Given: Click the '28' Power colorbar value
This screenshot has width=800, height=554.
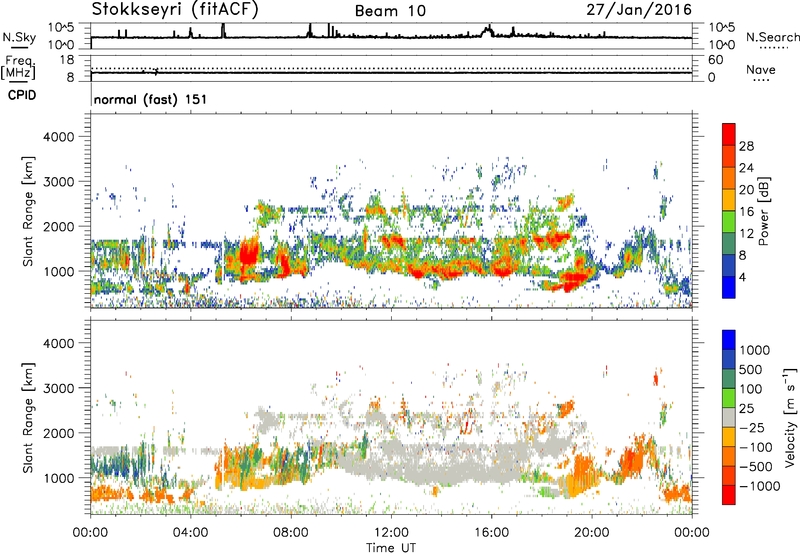Looking at the screenshot, I should [x=746, y=146].
